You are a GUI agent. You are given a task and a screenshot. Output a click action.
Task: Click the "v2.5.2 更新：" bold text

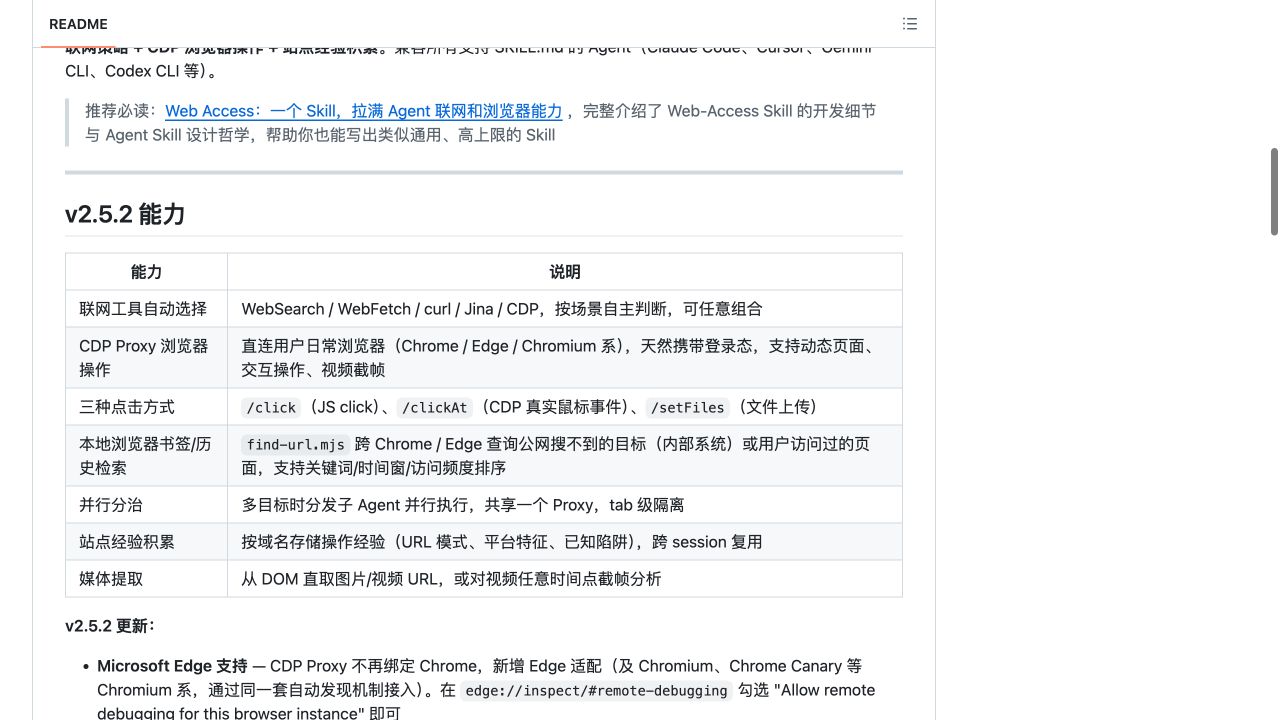tap(110, 626)
